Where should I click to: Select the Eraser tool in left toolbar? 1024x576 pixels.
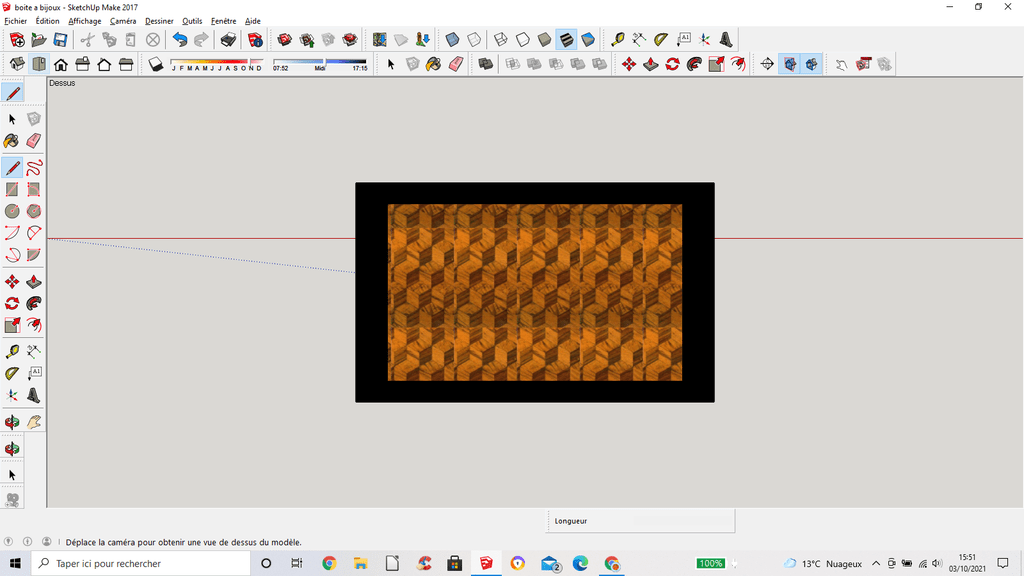[34, 141]
